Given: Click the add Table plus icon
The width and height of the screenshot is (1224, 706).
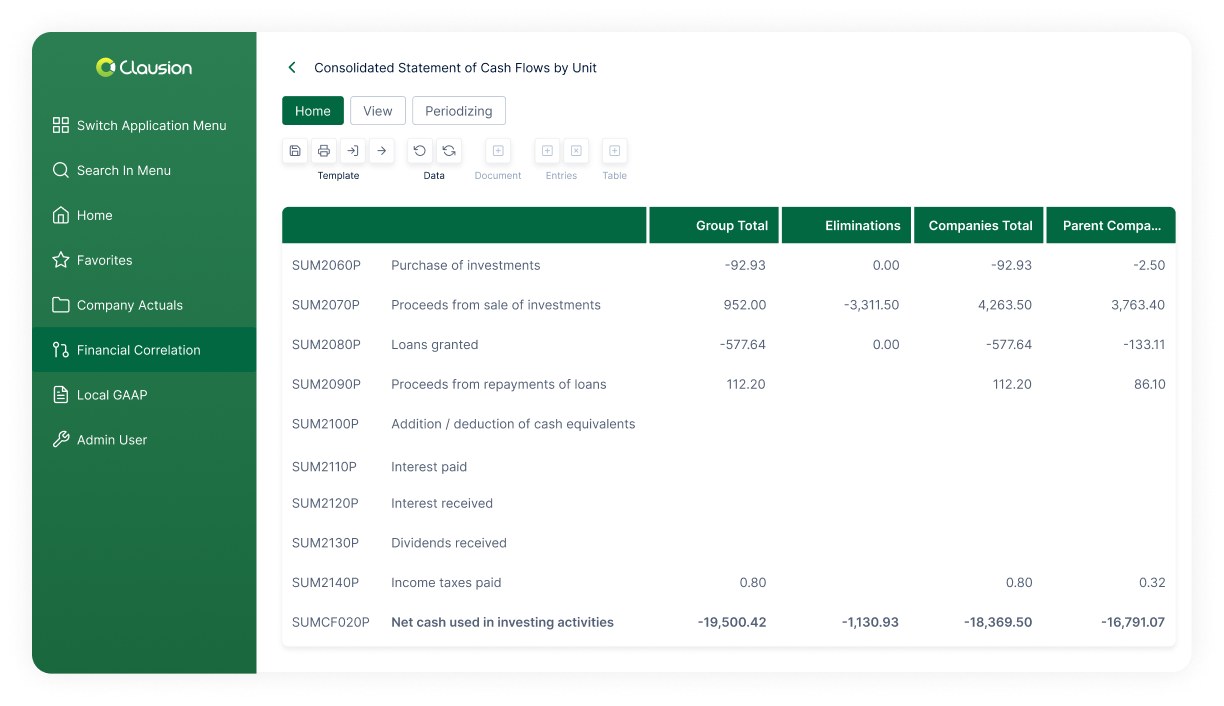Looking at the screenshot, I should click(614, 151).
